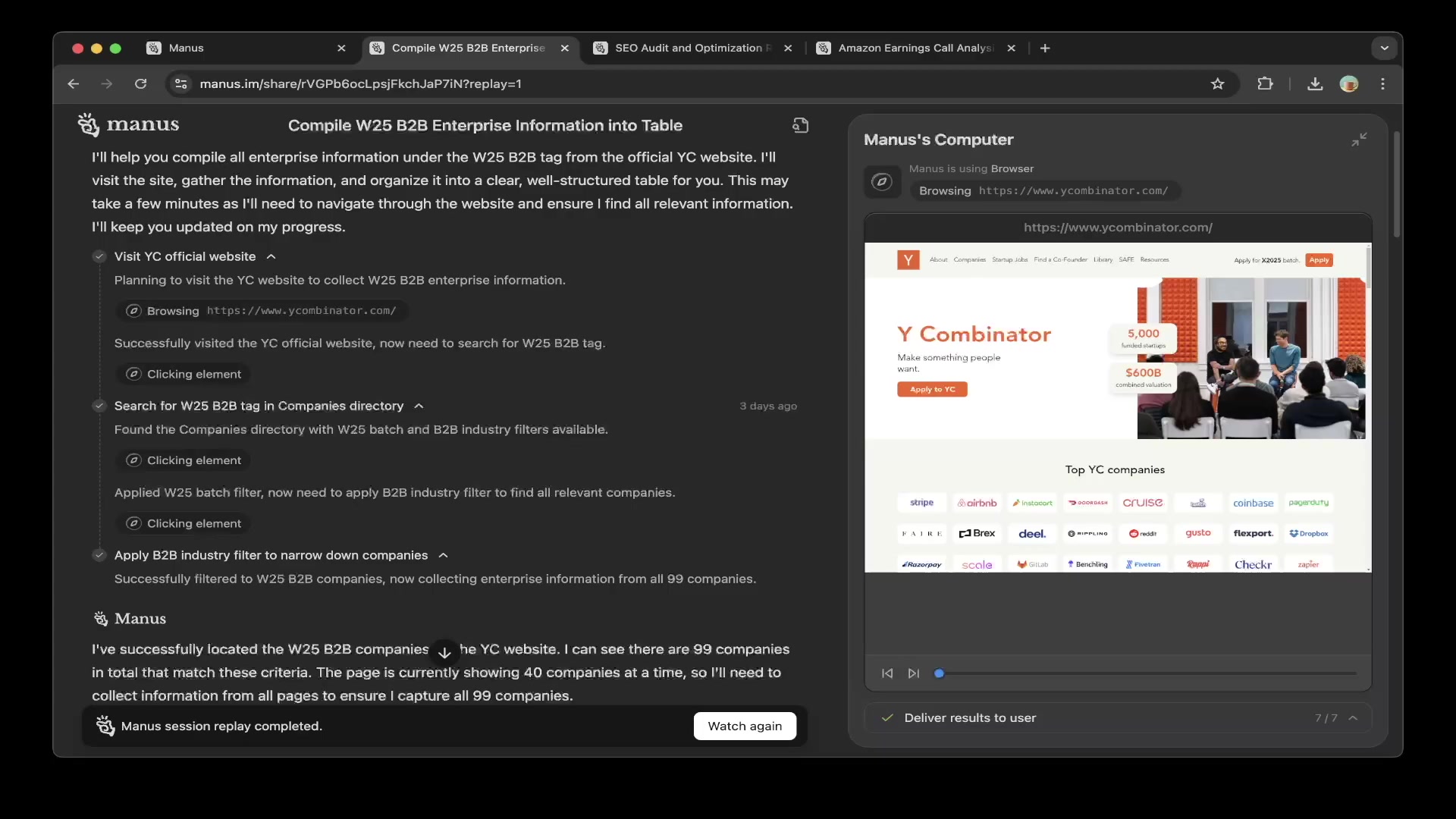Toggle the Apply B2B industry filter step checkmark
Viewport: 1456px width, 819px height.
(99, 555)
